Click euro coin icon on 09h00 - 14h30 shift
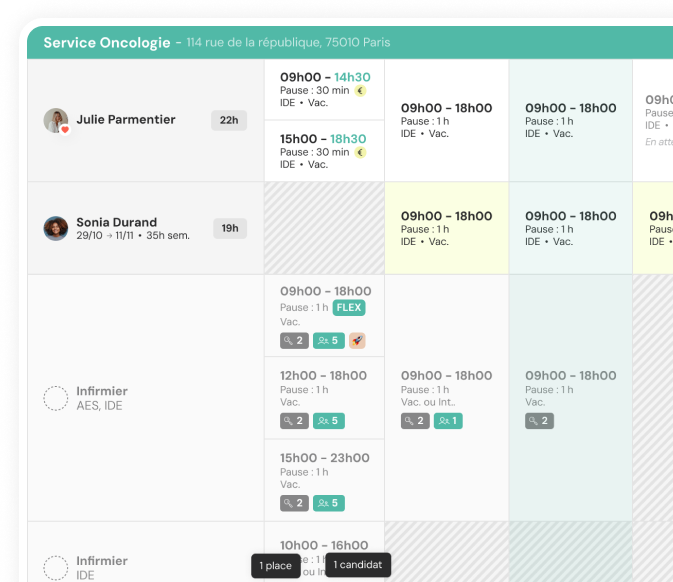 360,91
